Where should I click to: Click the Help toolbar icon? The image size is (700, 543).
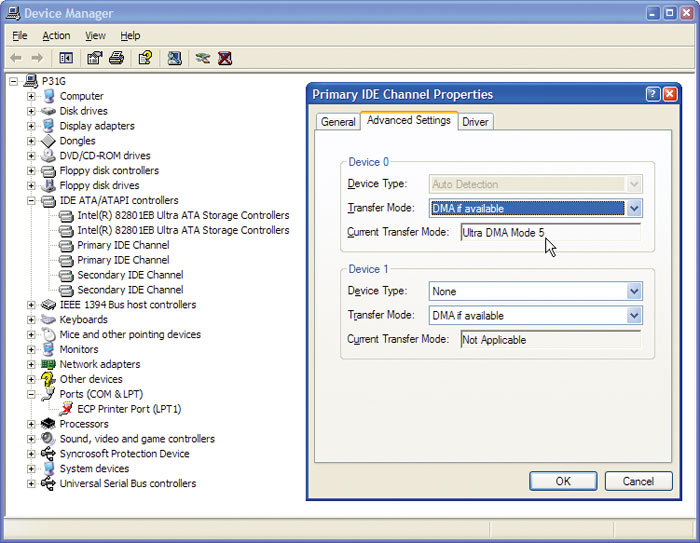(x=145, y=58)
